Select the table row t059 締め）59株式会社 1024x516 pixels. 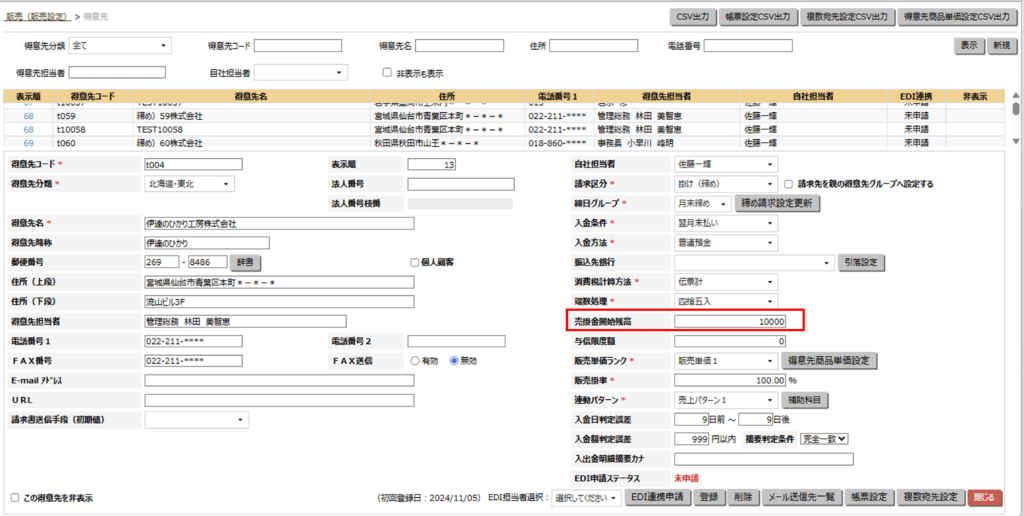[503, 116]
